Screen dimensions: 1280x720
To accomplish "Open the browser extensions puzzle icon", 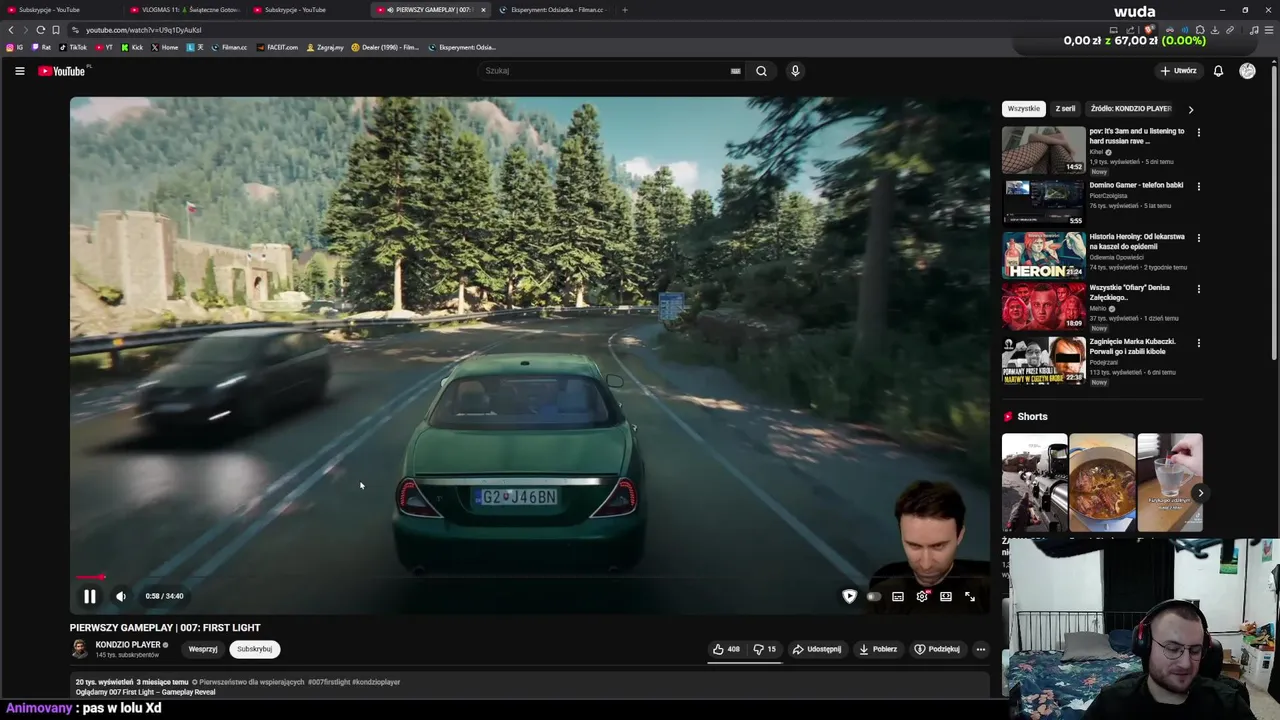I will pyautogui.click(x=1200, y=30).
